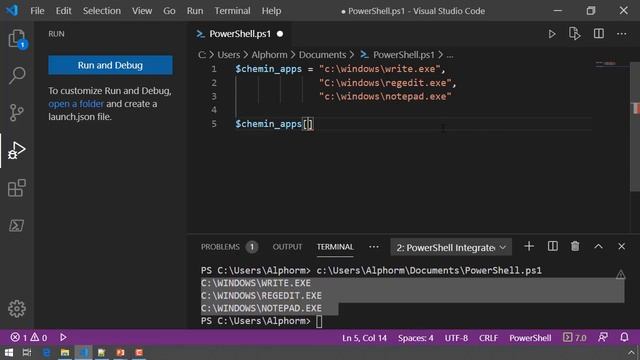
Task: Click the Documents breadcrumb segment
Action: point(322,55)
